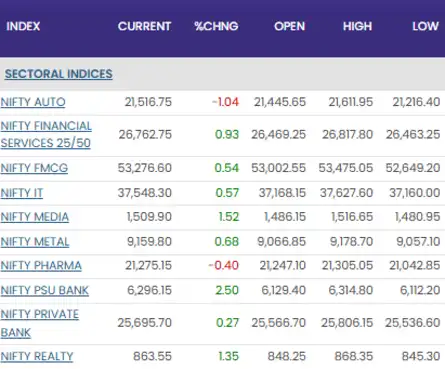Open the NIFTY IT index link
Viewport: 445px width, 369px height.
pyautogui.click(x=22, y=193)
